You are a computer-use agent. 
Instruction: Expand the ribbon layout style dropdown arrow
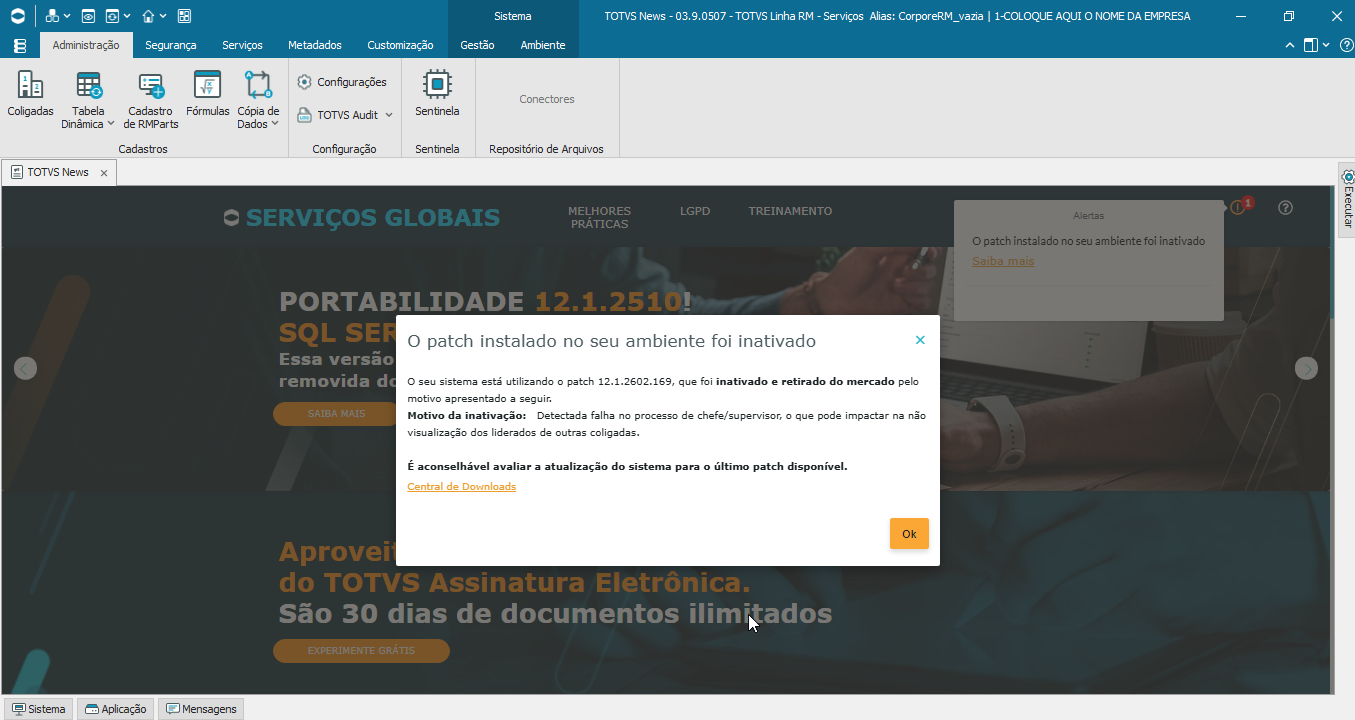pos(1326,45)
